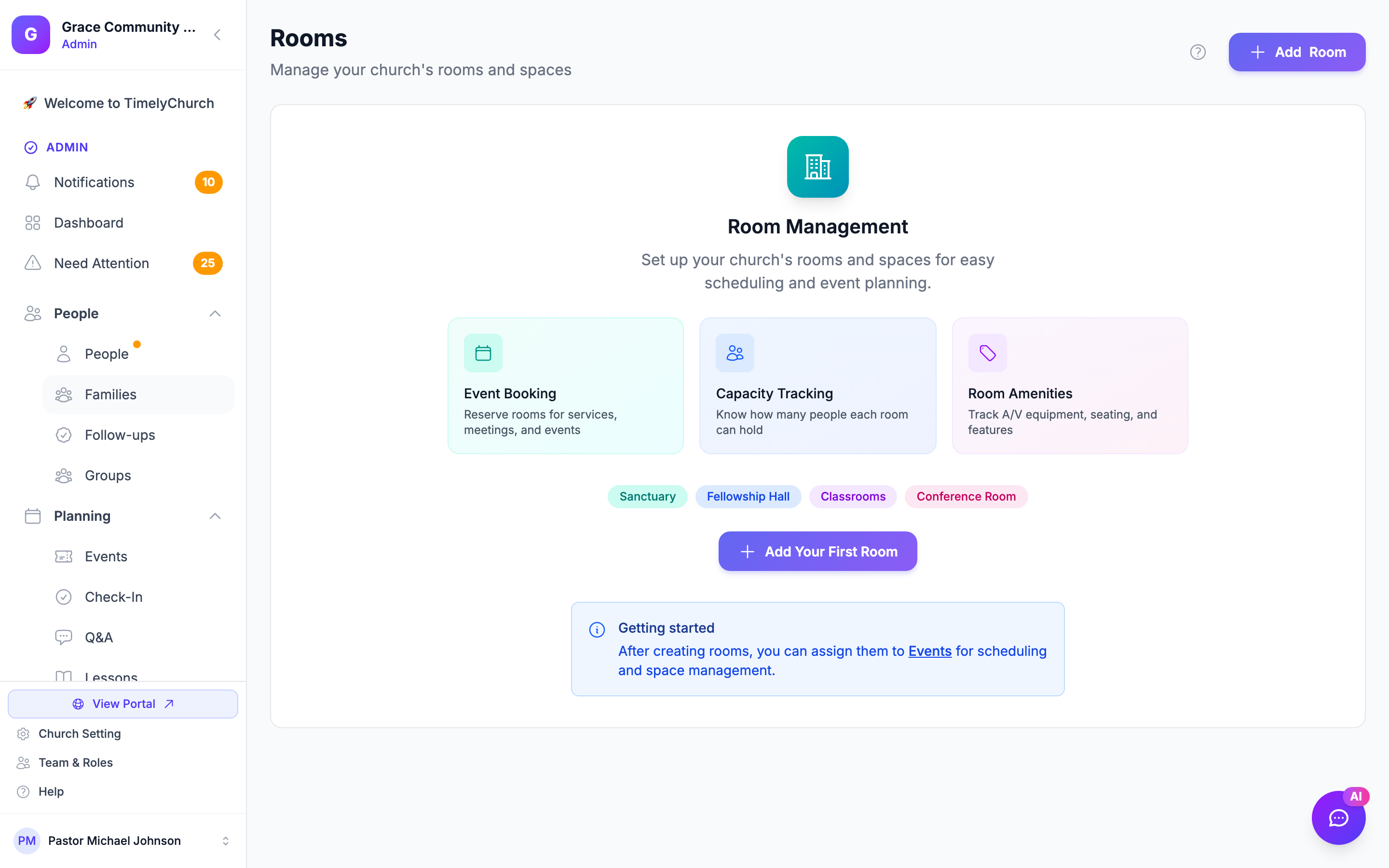This screenshot has height=868, width=1389.
Task: Click the Church Setting gear icon
Action: click(x=23, y=733)
